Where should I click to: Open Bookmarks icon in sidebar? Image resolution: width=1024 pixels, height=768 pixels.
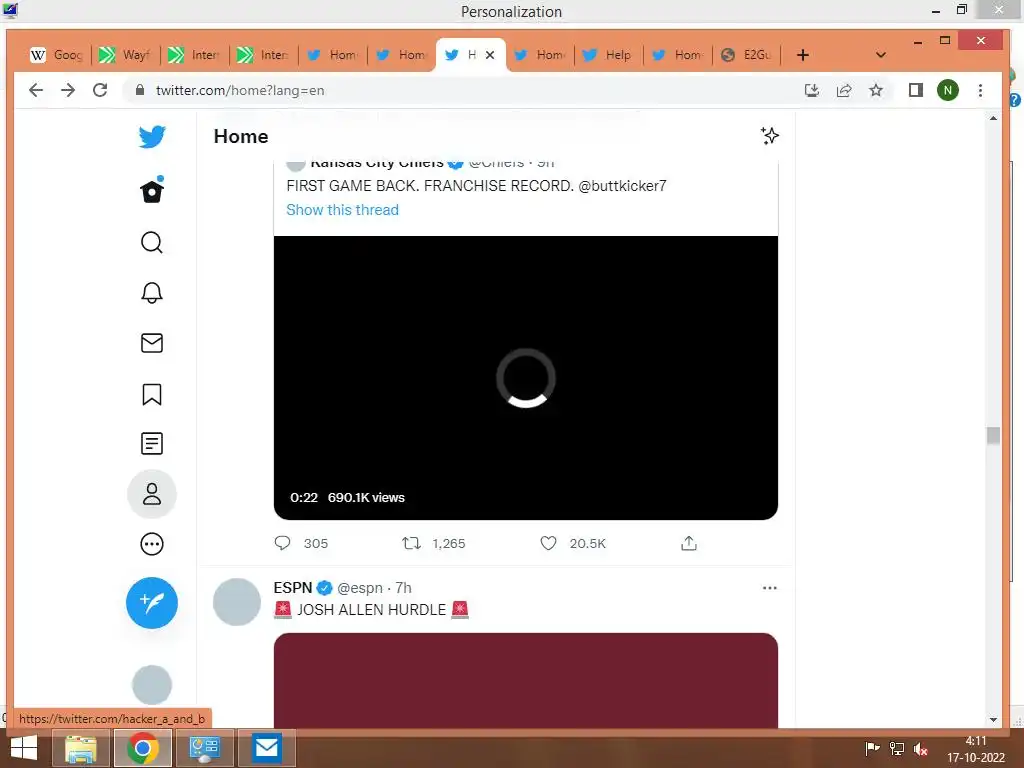pyautogui.click(x=152, y=394)
